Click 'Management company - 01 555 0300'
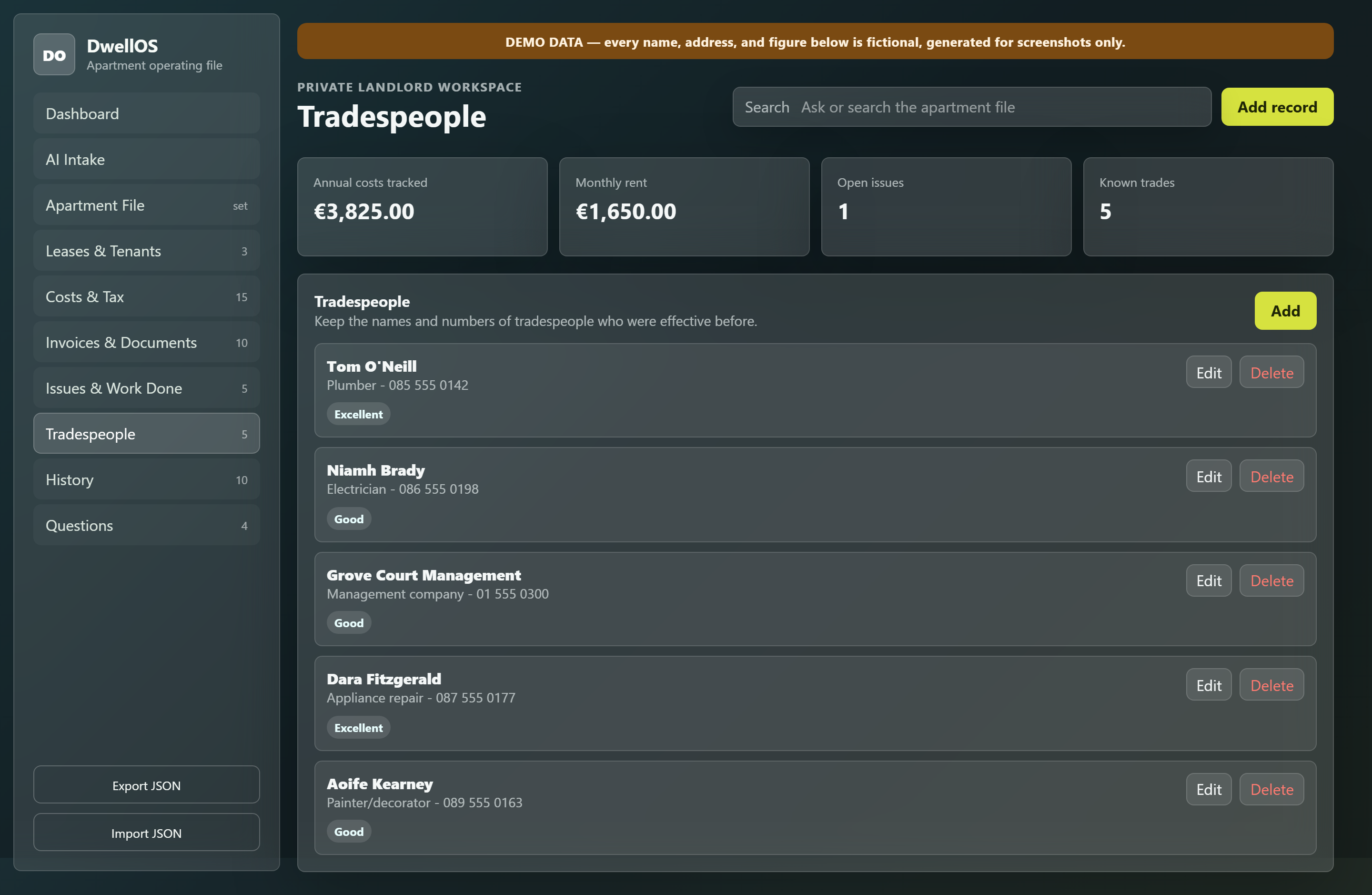 pos(437,593)
